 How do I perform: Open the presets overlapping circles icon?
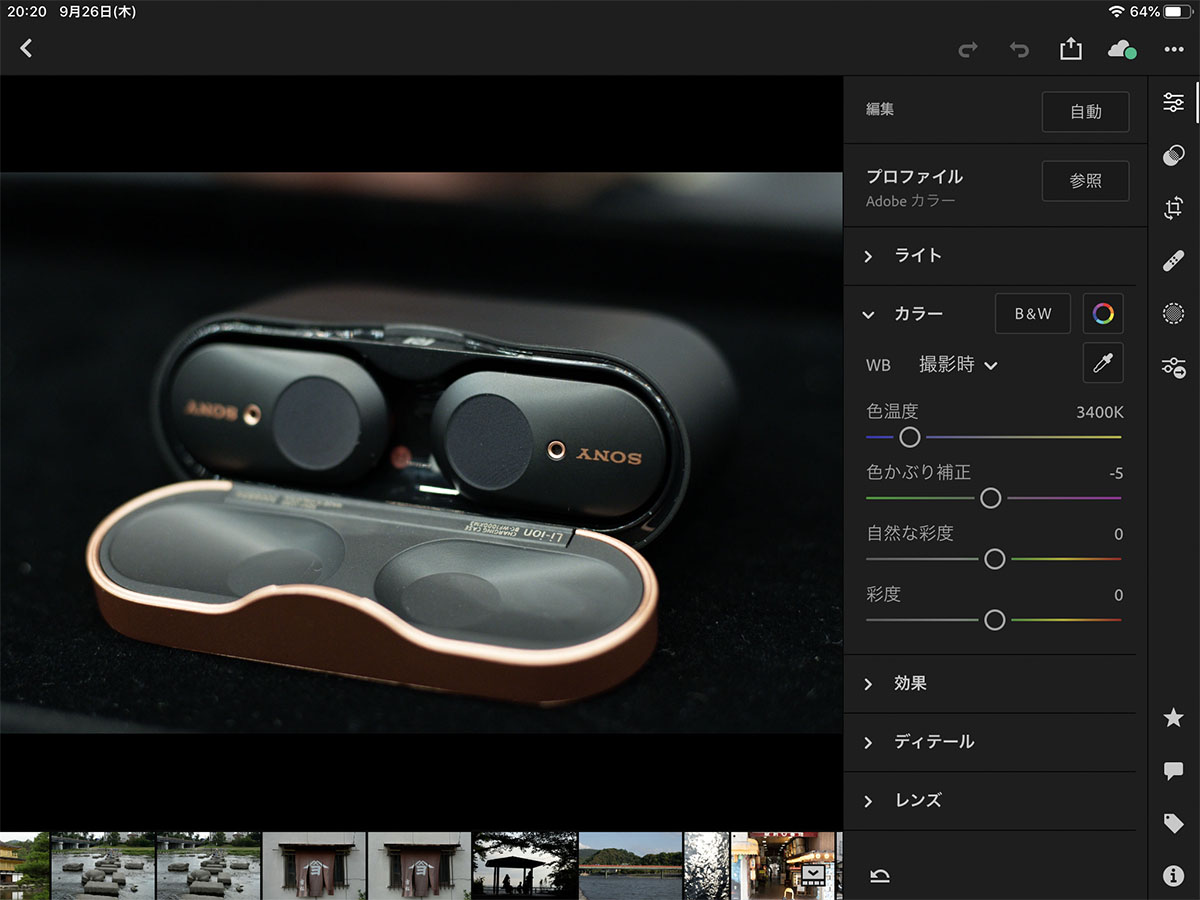[1174, 155]
